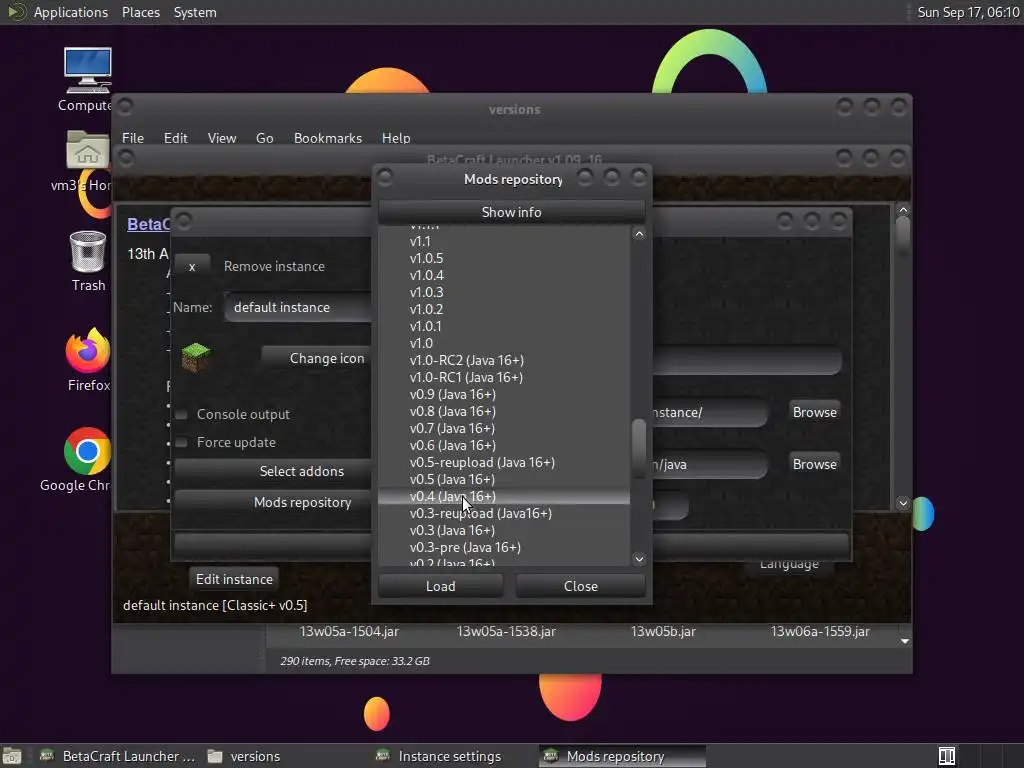Open the vm3's Home folder icon

pyautogui.click(x=88, y=151)
